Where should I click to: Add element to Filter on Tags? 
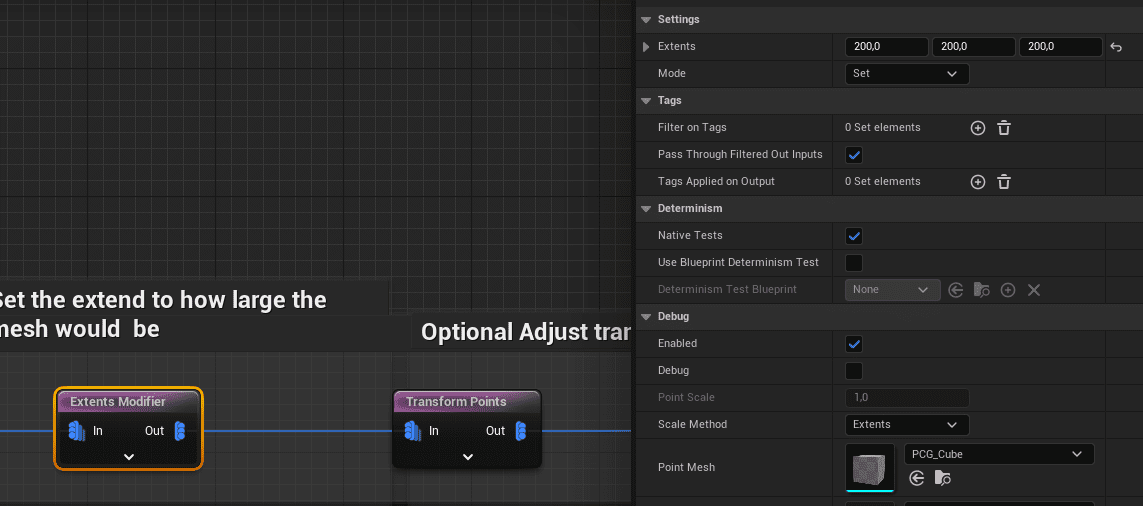978,128
